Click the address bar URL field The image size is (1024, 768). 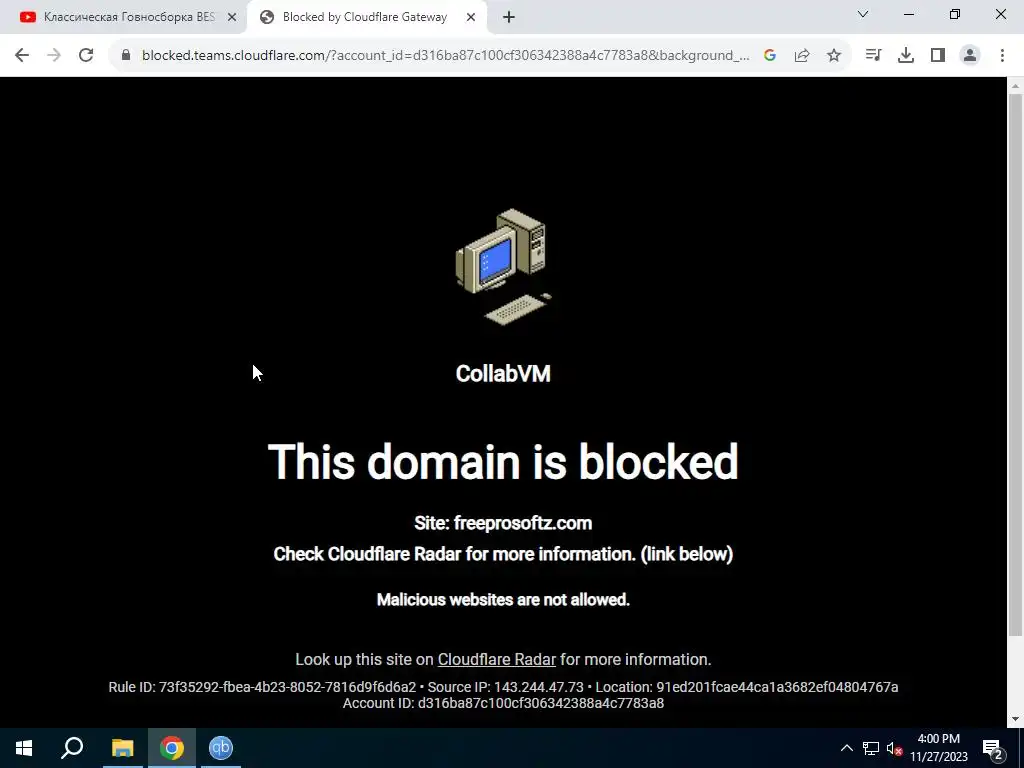pos(445,56)
